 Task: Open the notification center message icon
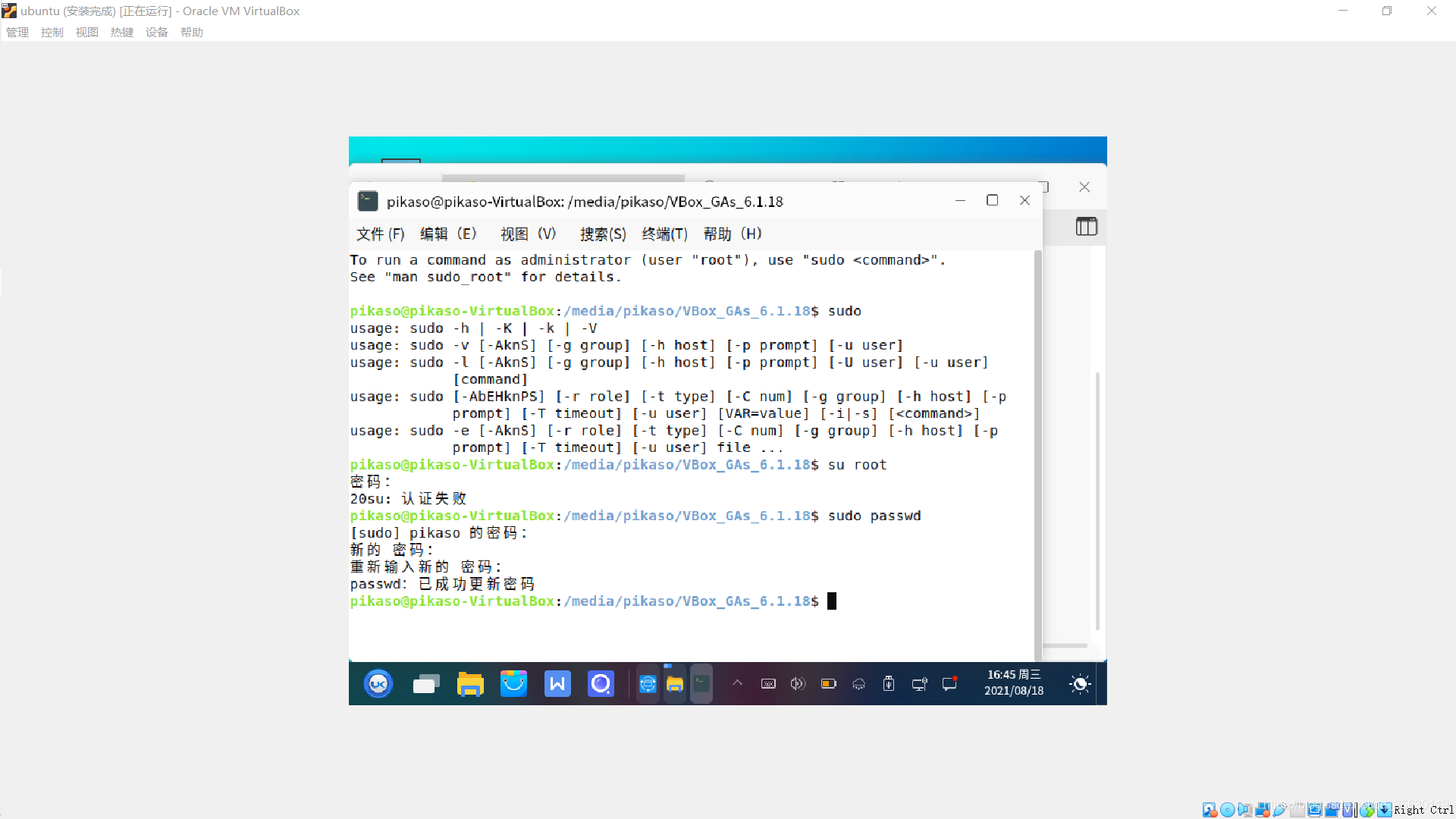949,683
